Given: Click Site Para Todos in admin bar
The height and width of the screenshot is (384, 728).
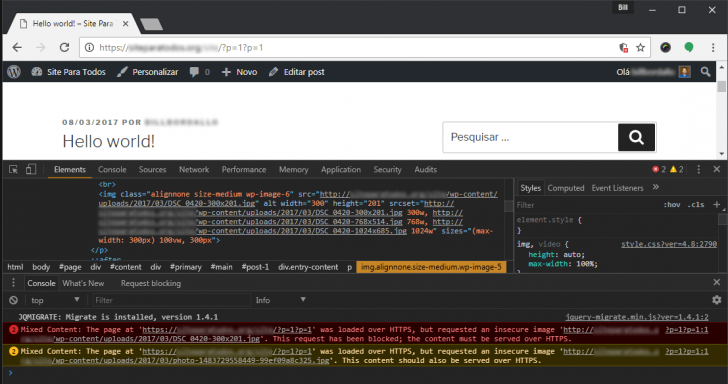Looking at the screenshot, I should click(x=68, y=72).
